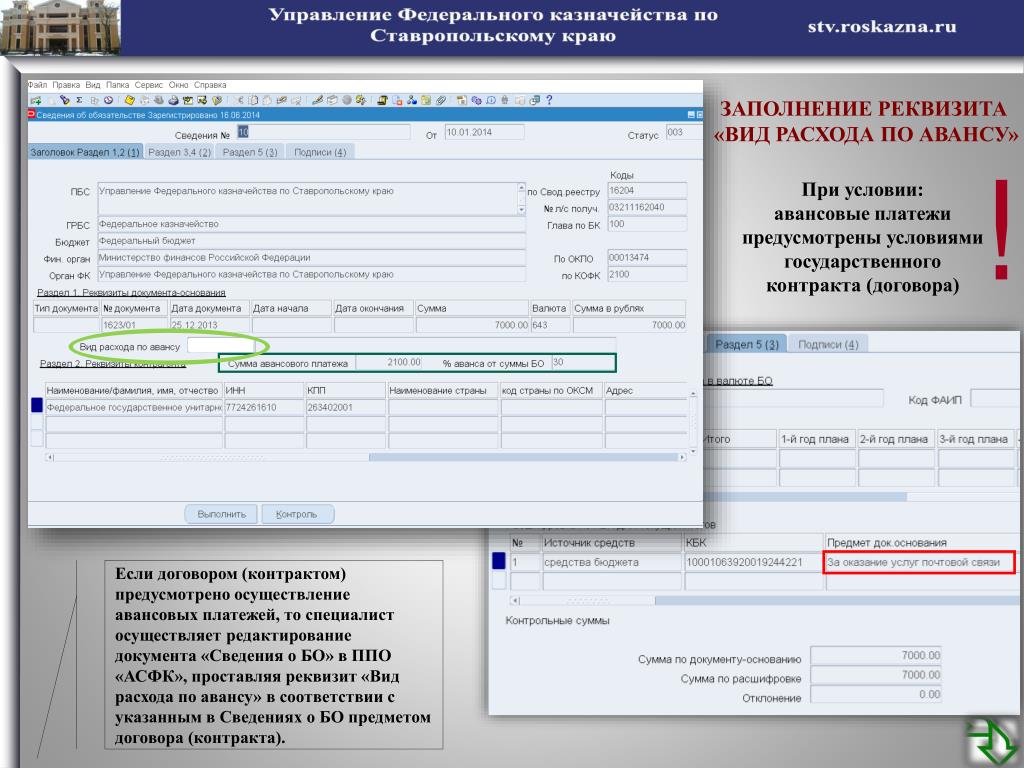1024x768 pixels.
Task: Click the Выполнить button
Action: [221, 514]
